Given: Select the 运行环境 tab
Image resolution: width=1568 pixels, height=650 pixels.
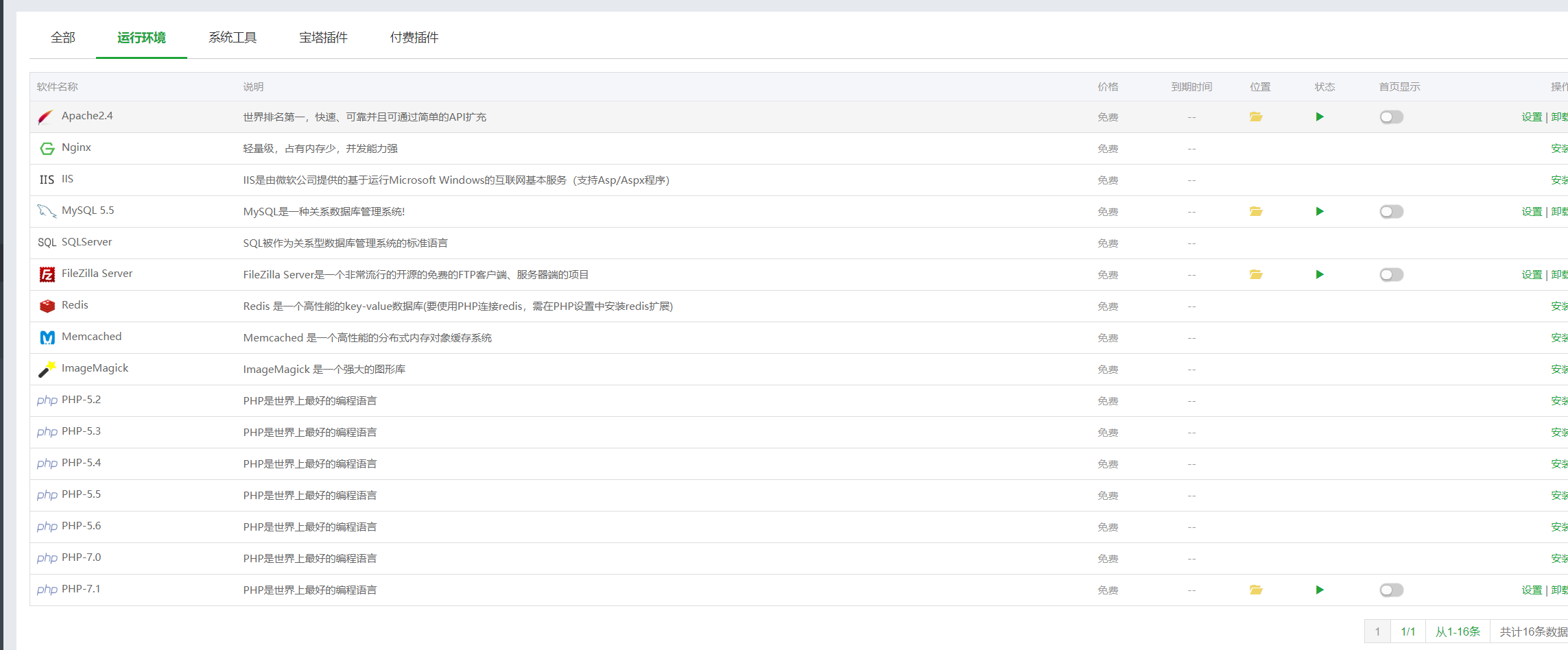Looking at the screenshot, I should pos(141,38).
